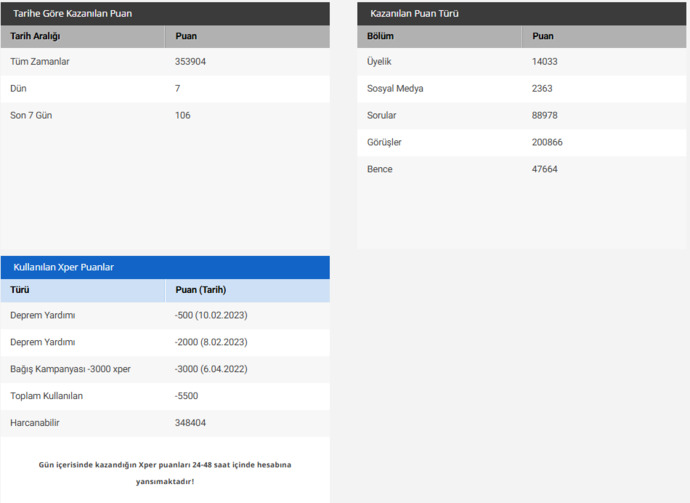Viewport: 690px width, 503px height.
Task: Select the total used value -5500
Action: (186, 396)
